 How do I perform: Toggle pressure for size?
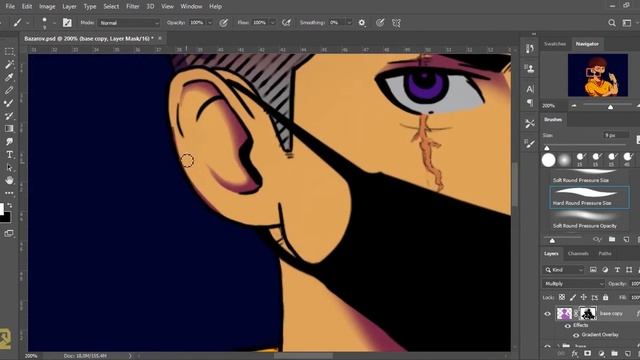pyautogui.click(x=380, y=23)
